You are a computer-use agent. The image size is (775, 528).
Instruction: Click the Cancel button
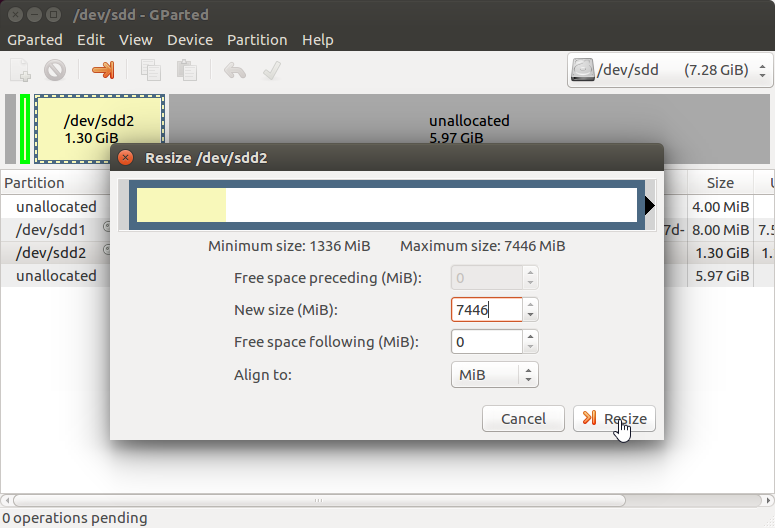[523, 419]
